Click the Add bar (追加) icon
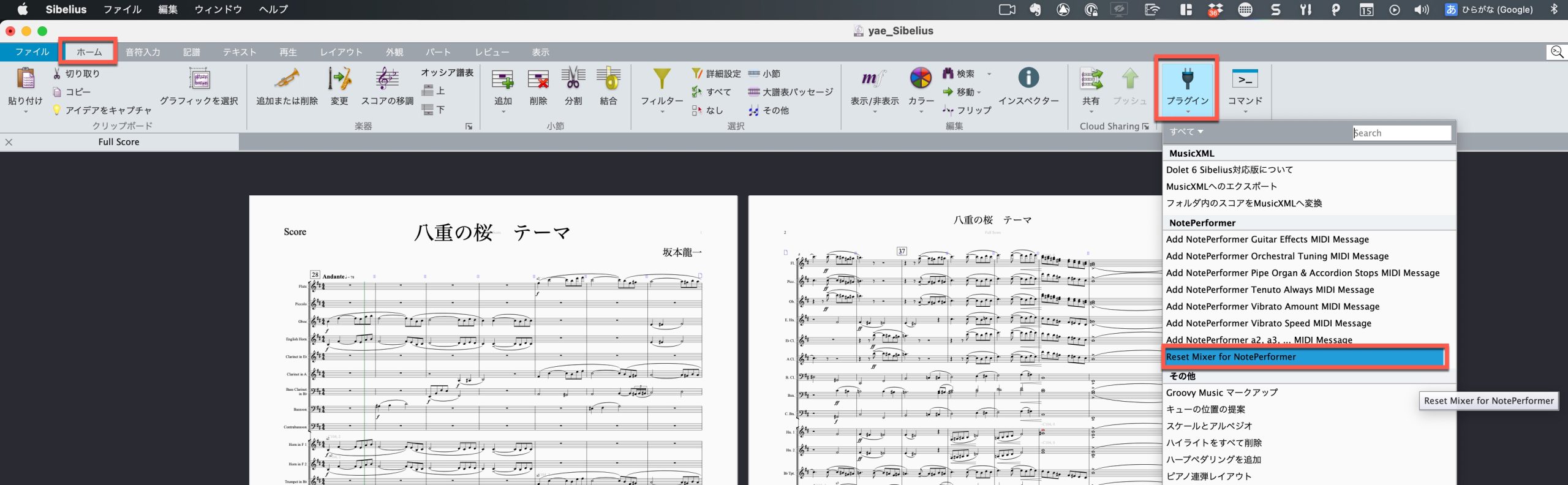 [x=503, y=80]
